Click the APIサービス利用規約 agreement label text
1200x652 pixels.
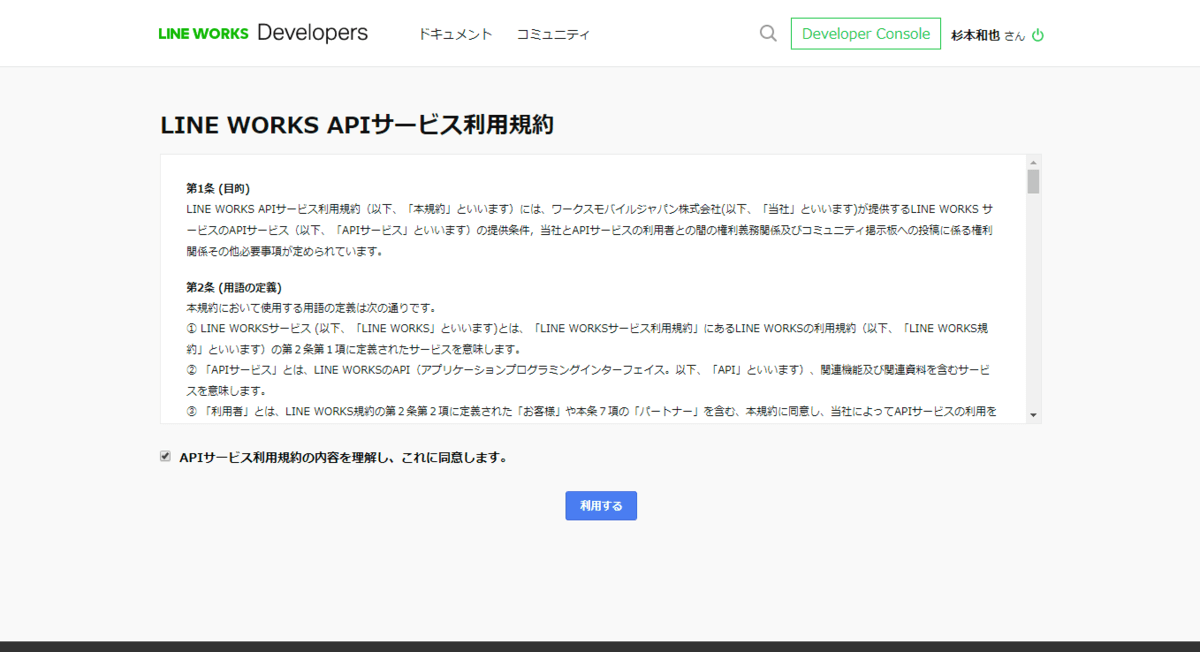pyautogui.click(x=343, y=458)
